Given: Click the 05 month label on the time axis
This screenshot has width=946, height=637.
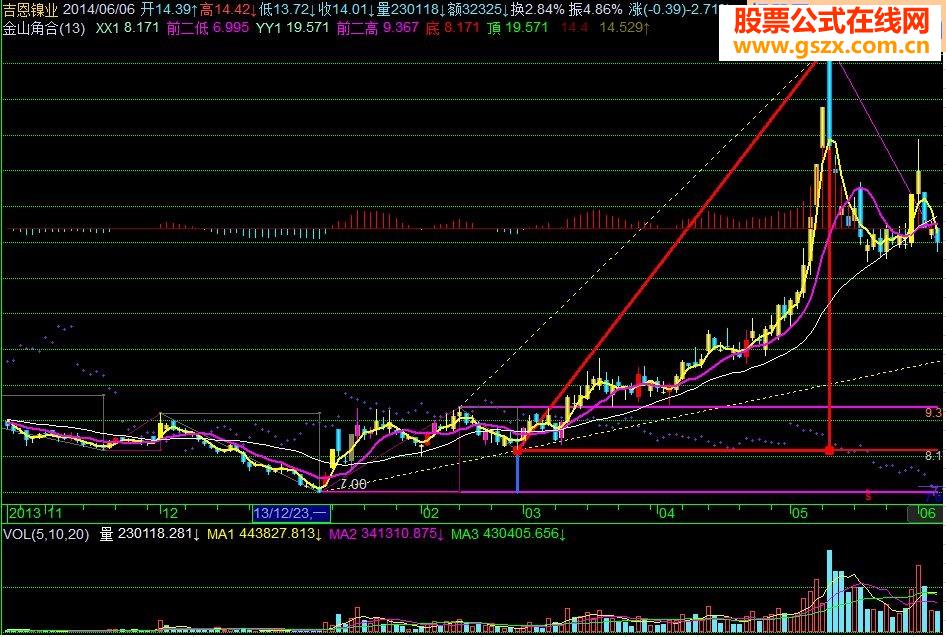Looking at the screenshot, I should coord(799,513).
